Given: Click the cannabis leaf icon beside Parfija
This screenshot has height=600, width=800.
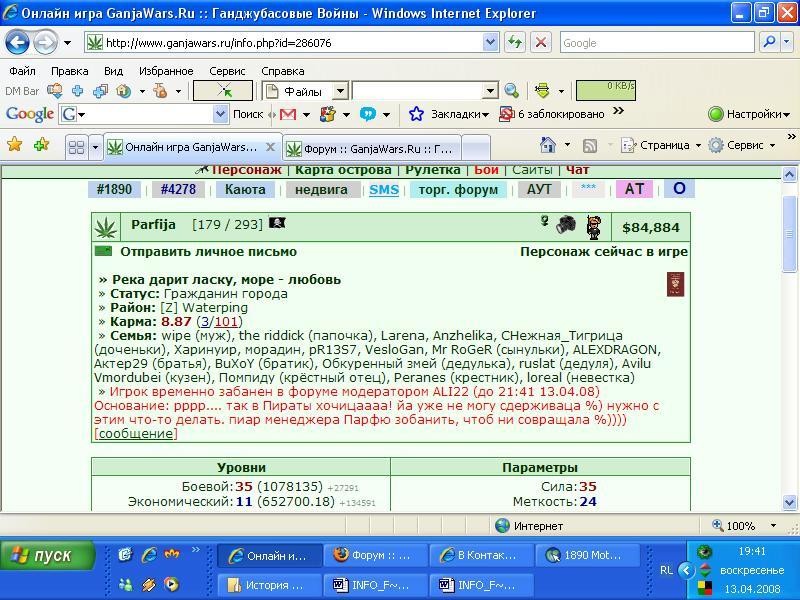Looking at the screenshot, I should tap(106, 228).
